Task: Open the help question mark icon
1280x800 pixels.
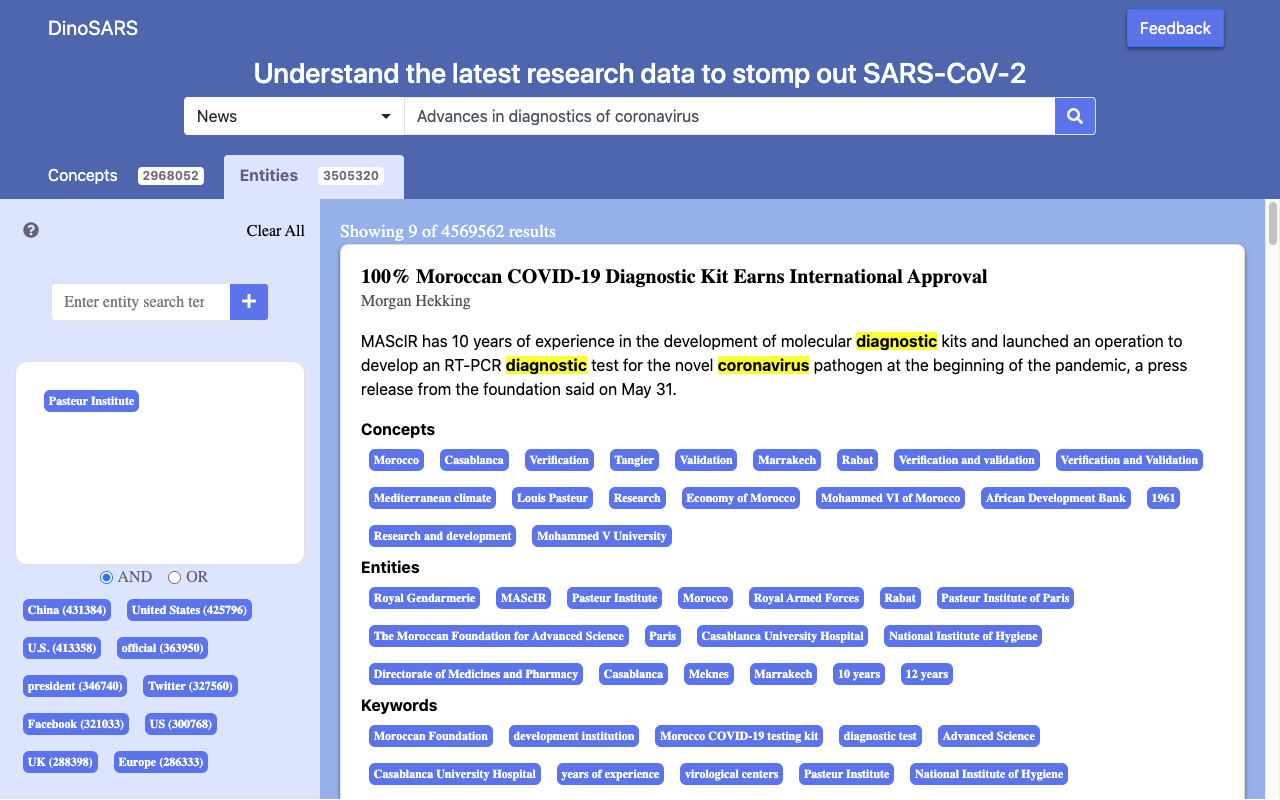Action: pyautogui.click(x=31, y=230)
